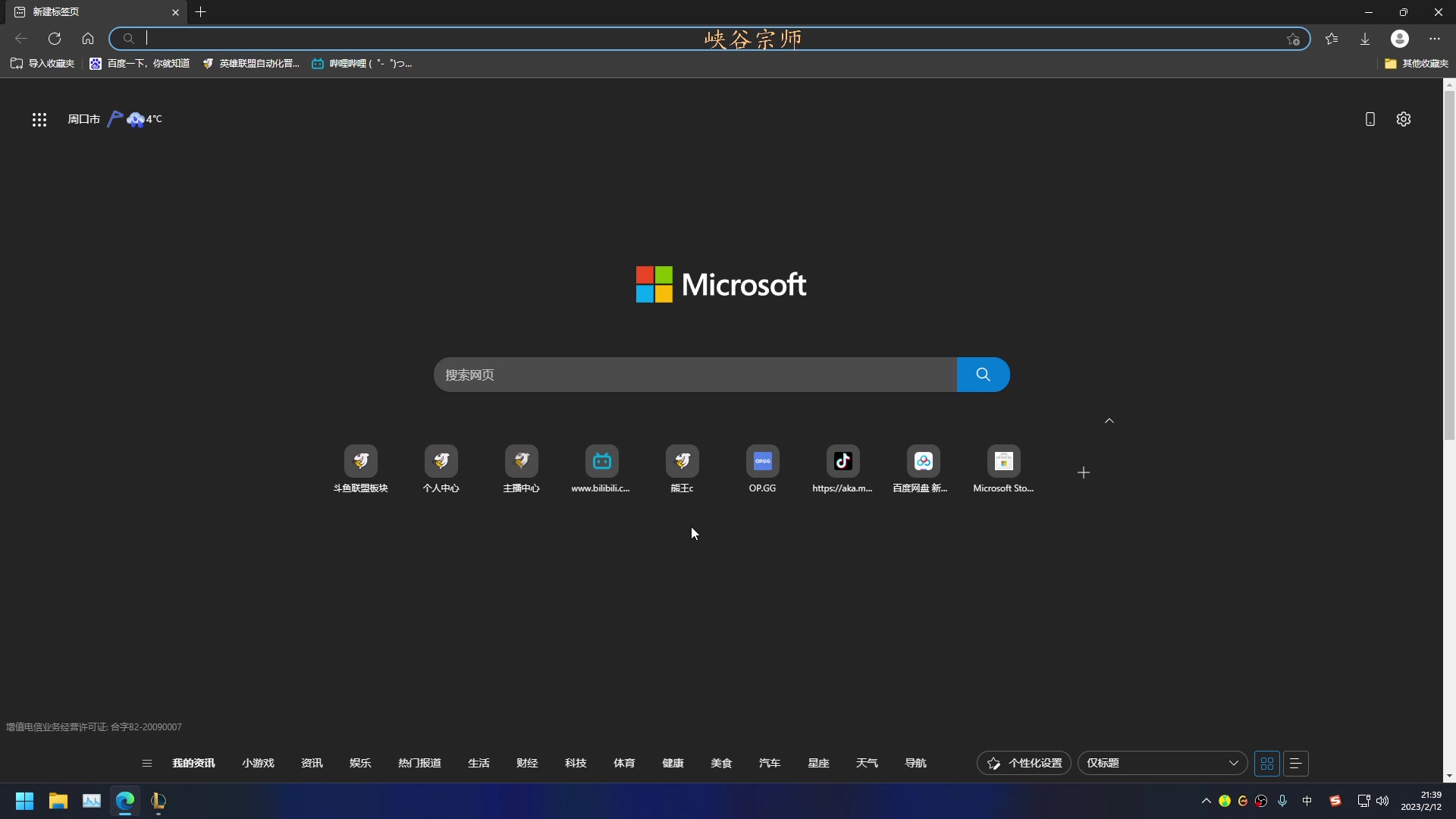The width and height of the screenshot is (1456, 819).
Task: Open the Microsoft Store quick link
Action: pos(1003,461)
